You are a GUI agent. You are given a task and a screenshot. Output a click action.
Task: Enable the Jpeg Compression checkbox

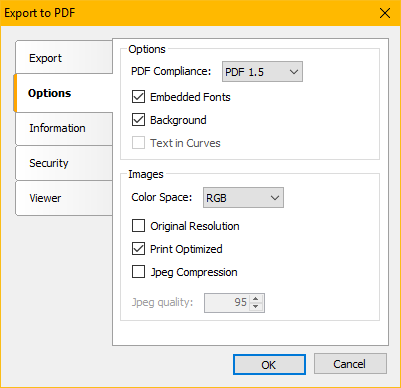[138, 272]
